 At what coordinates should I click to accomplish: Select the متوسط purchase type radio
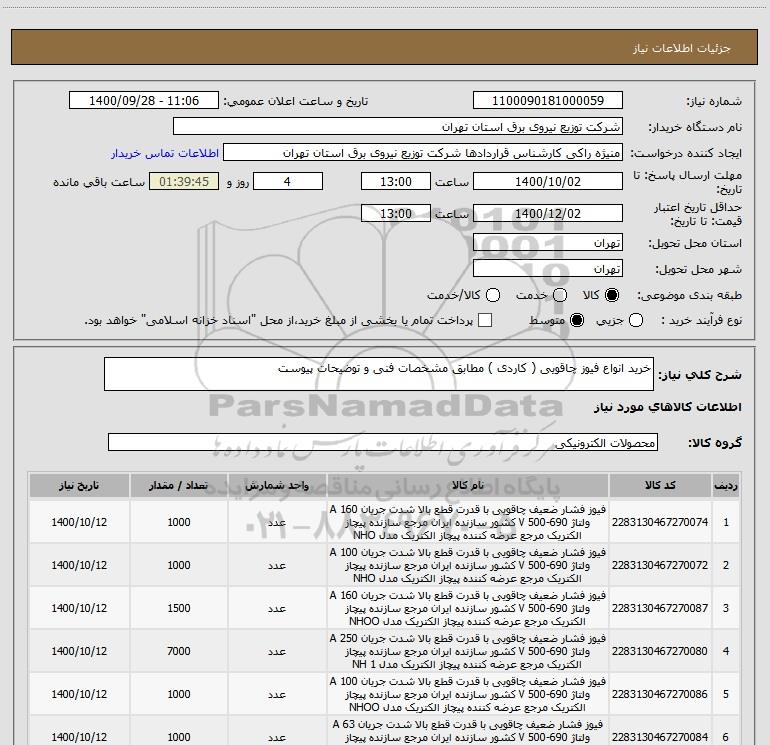pos(577,321)
